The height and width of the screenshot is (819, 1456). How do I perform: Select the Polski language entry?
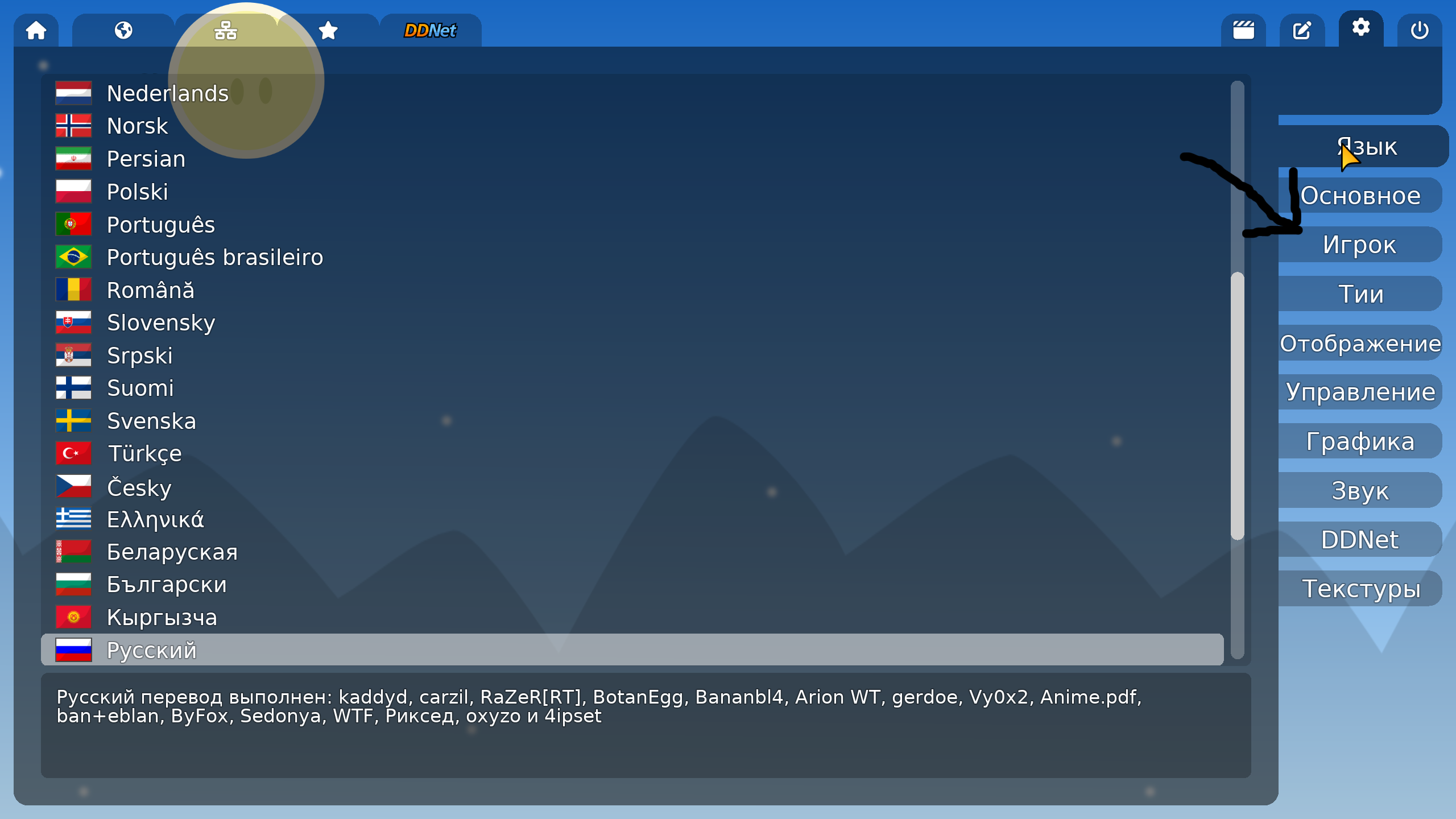[138, 192]
